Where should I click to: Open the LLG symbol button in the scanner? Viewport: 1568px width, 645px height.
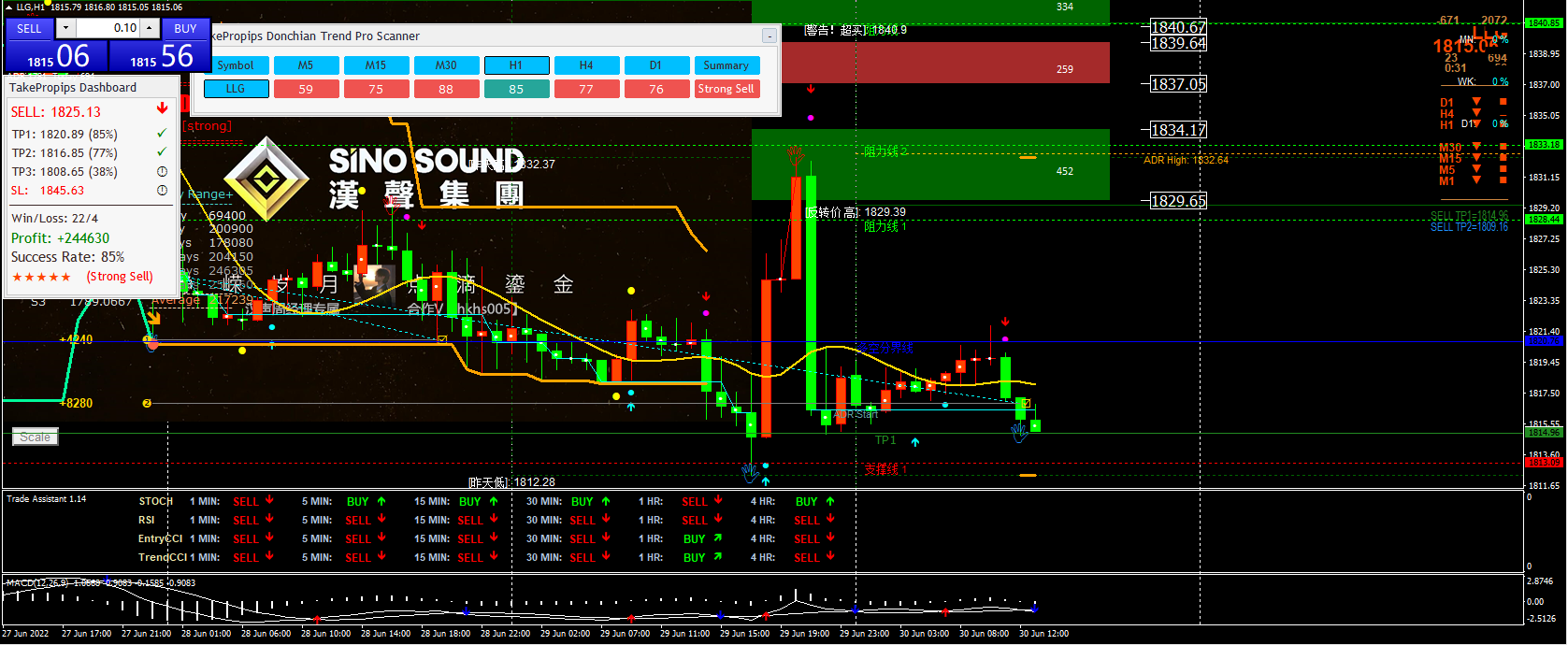point(236,89)
